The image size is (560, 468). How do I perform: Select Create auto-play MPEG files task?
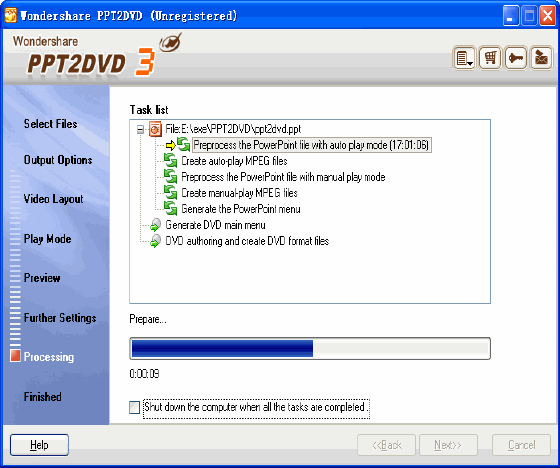234,161
